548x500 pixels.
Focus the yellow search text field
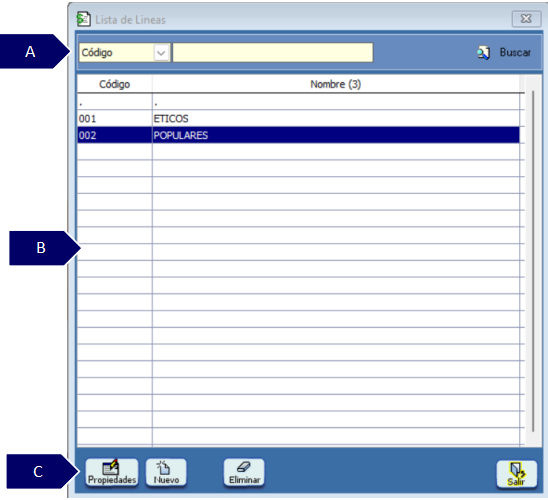click(x=273, y=53)
